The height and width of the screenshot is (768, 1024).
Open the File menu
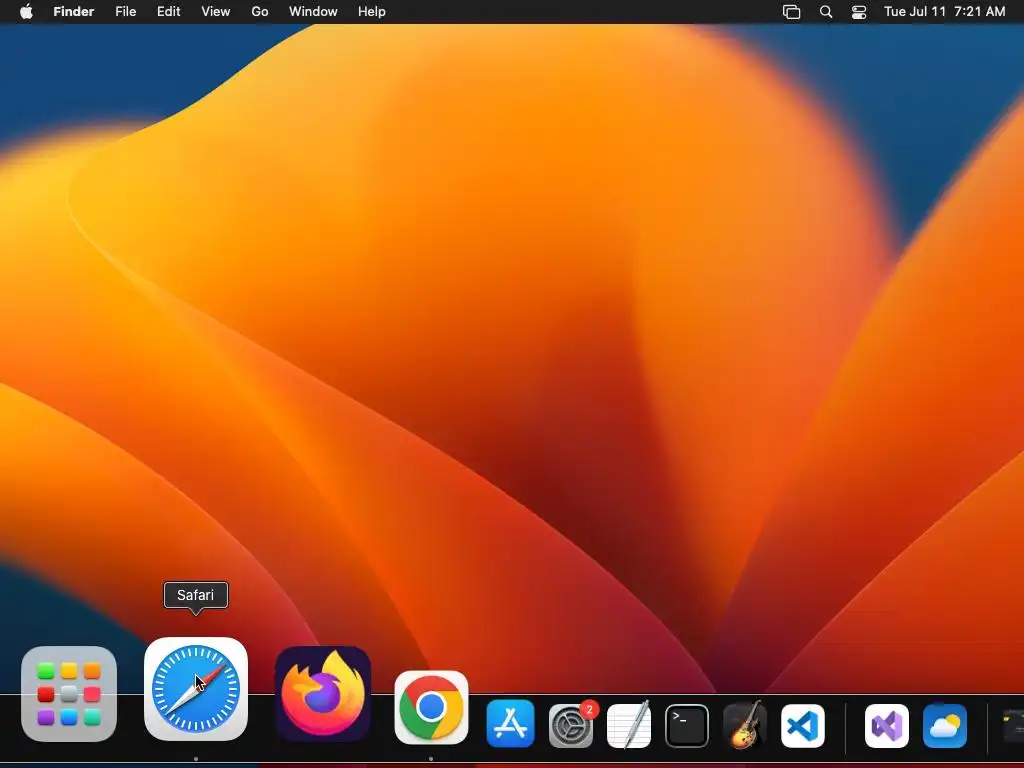[125, 12]
